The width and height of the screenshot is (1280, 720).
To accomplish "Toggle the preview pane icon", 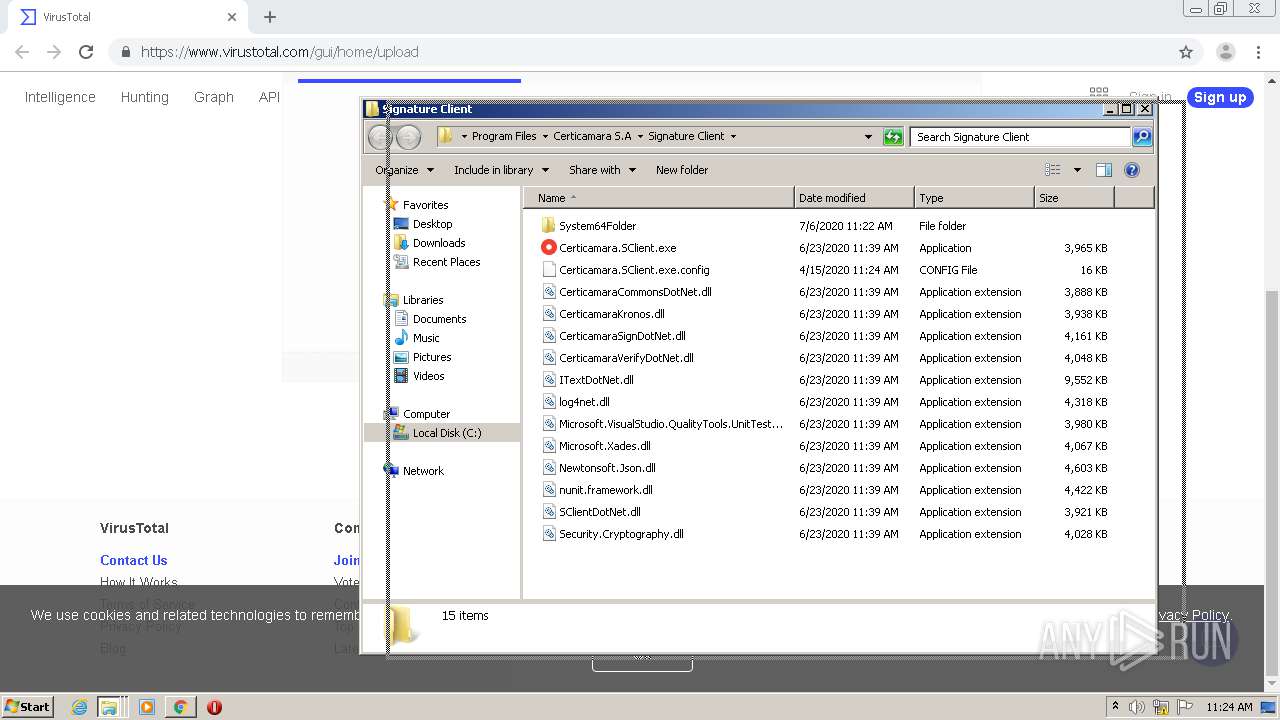I will click(x=1104, y=170).
